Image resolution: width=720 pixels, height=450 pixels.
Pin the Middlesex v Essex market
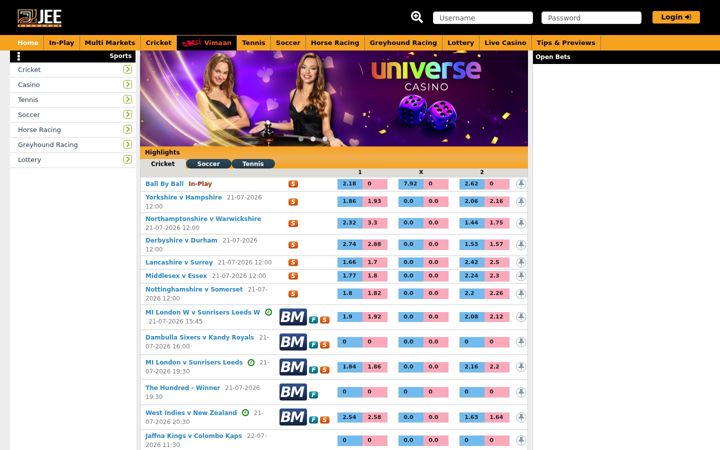coord(521,276)
